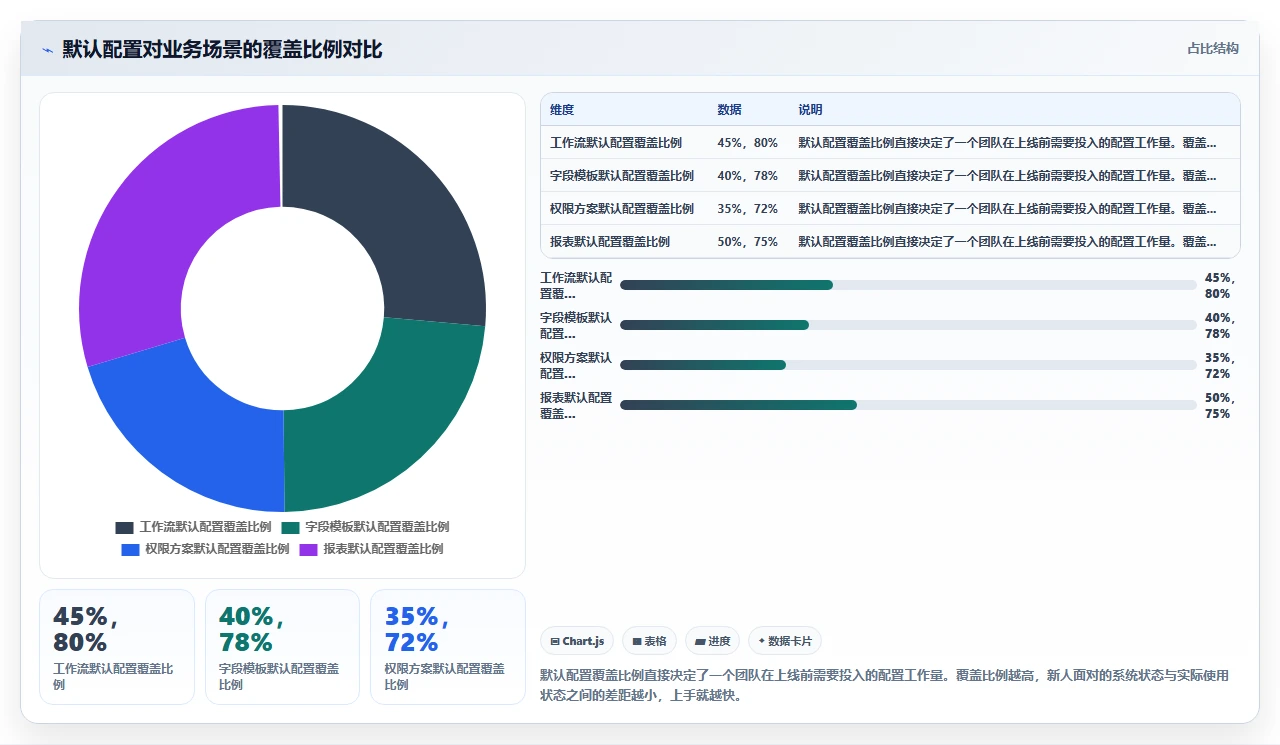Select the Chart.js tag chip
This screenshot has width=1280, height=745.
click(578, 641)
